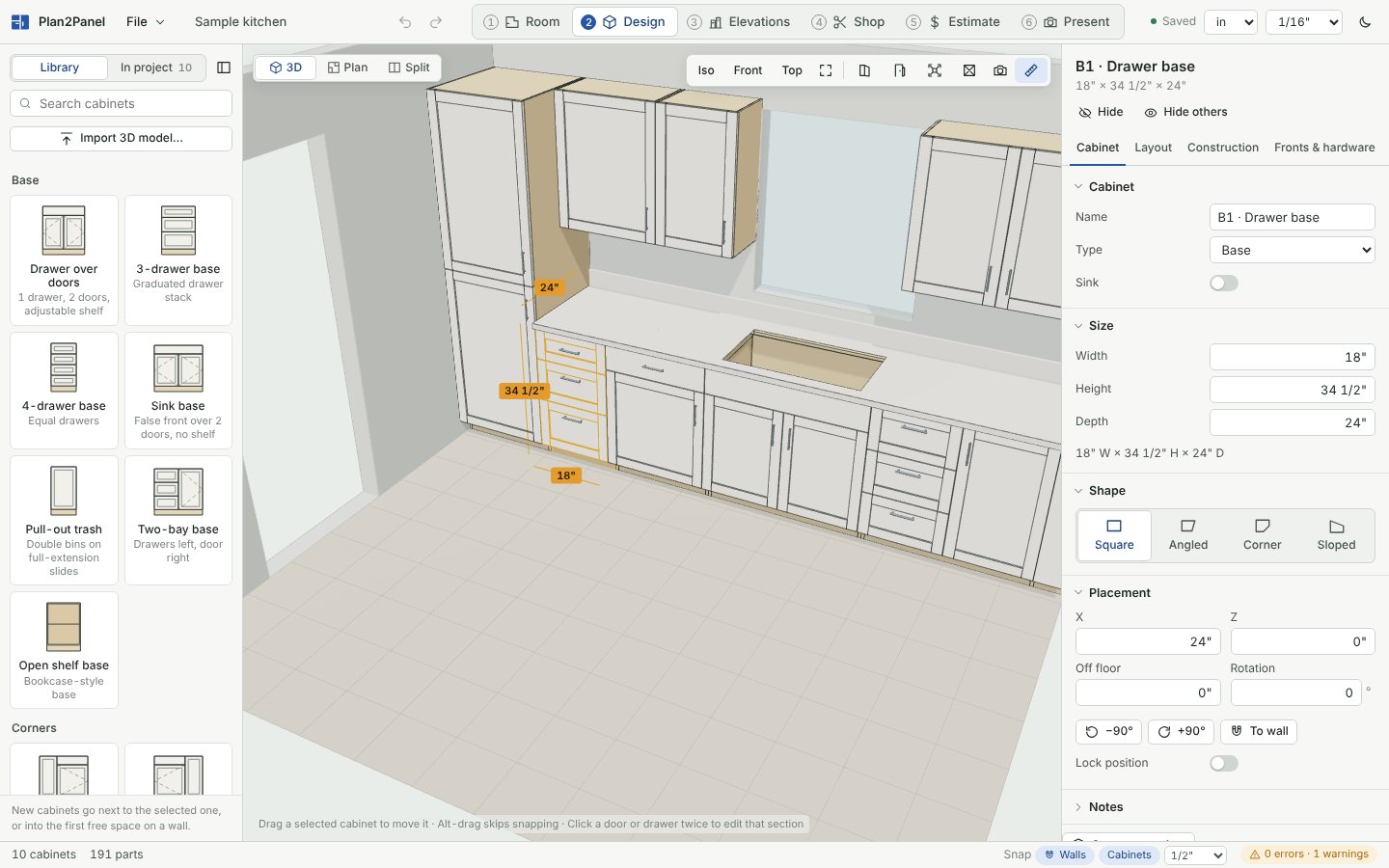Enable the Lock position switch
Screen dimensions: 1389x868
click(x=1224, y=763)
